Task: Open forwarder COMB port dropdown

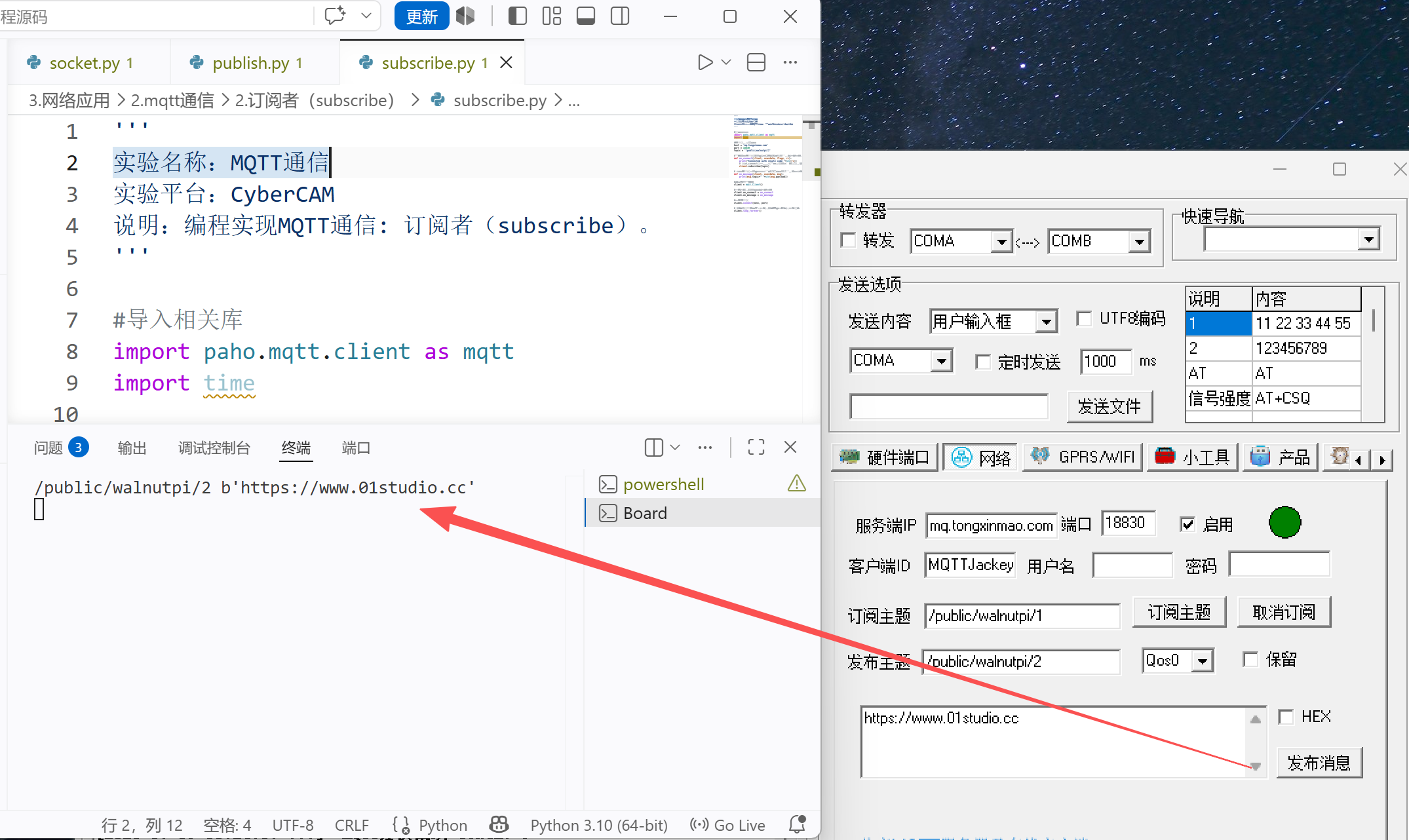Action: coord(1139,242)
